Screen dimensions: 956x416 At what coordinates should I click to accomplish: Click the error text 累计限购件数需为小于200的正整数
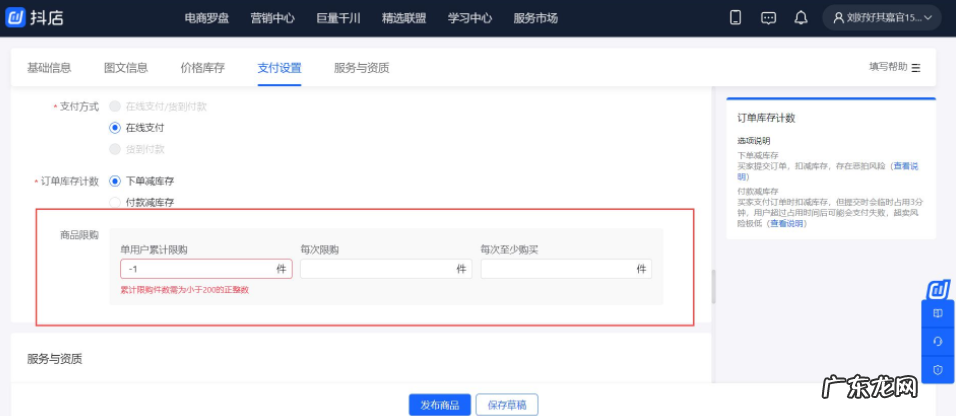185,290
